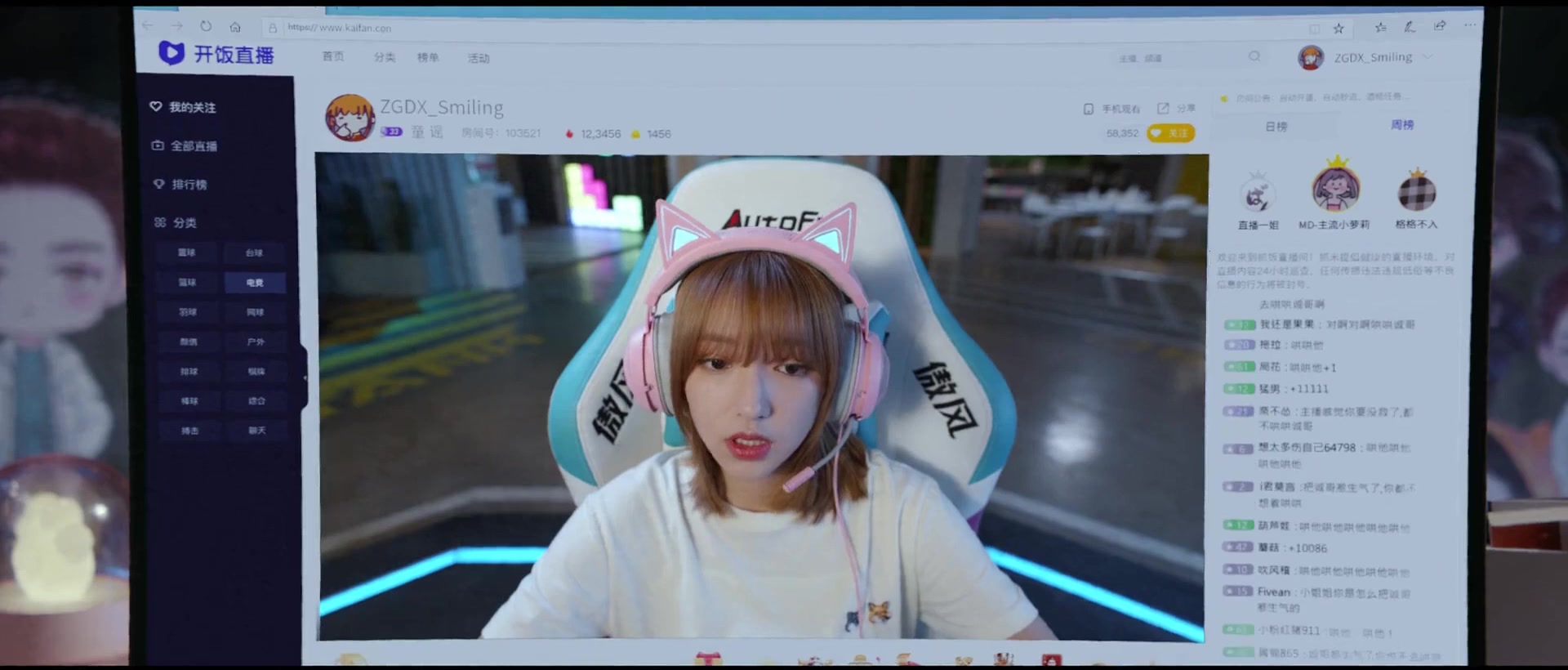Switch to the 周榜 tab

pos(1402,124)
